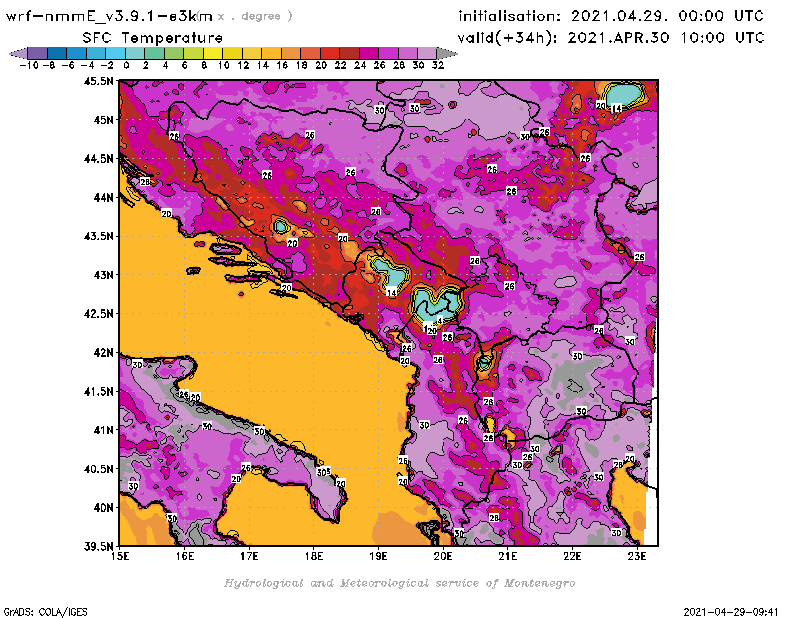Viewport: 800px width, 618px height.
Task: Click the 15E longitude axis label
Action: point(120,556)
